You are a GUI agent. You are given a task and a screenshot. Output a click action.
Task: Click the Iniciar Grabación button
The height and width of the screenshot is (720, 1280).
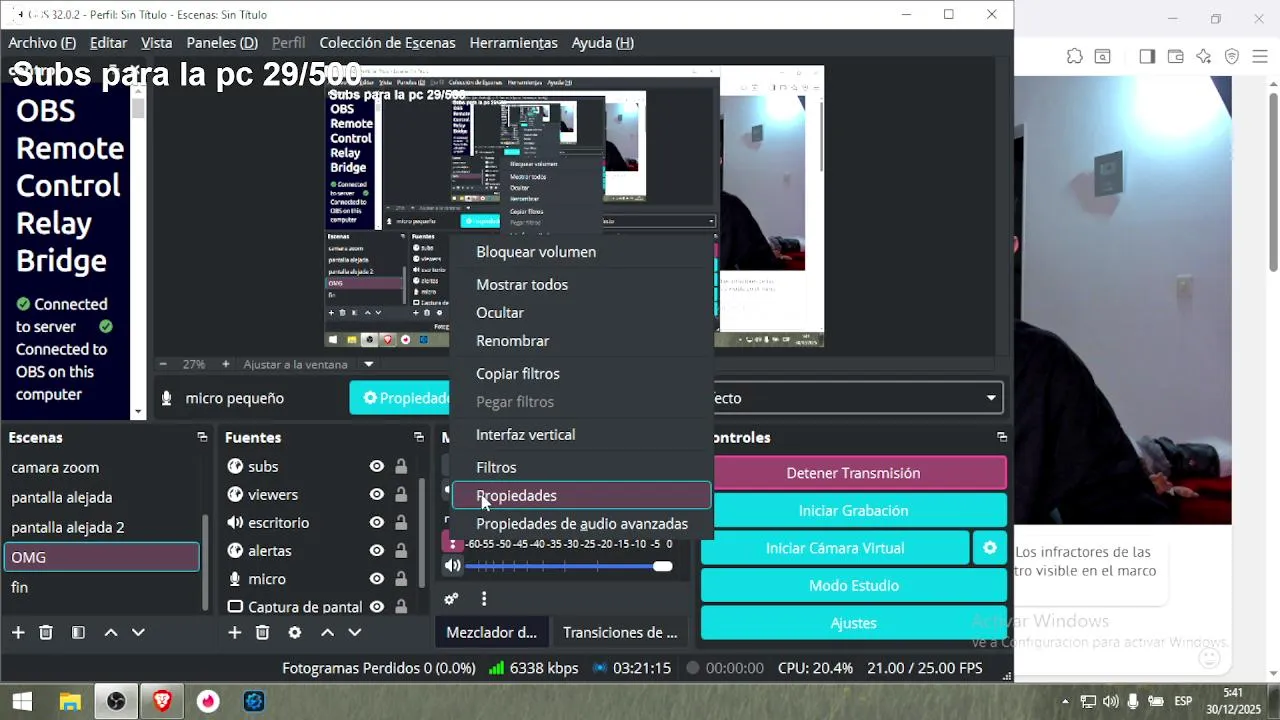tap(853, 510)
